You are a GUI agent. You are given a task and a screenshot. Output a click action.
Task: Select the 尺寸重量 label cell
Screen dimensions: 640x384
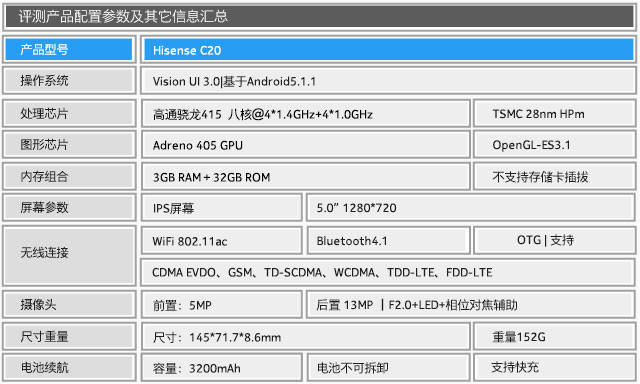[69, 337]
